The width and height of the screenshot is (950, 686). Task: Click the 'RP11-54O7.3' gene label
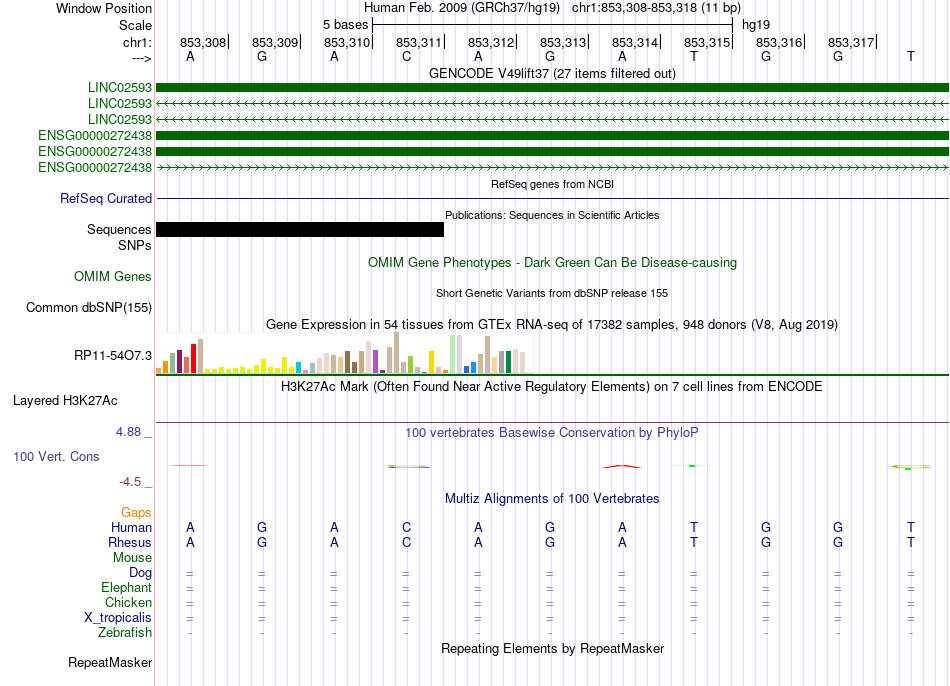click(113, 355)
